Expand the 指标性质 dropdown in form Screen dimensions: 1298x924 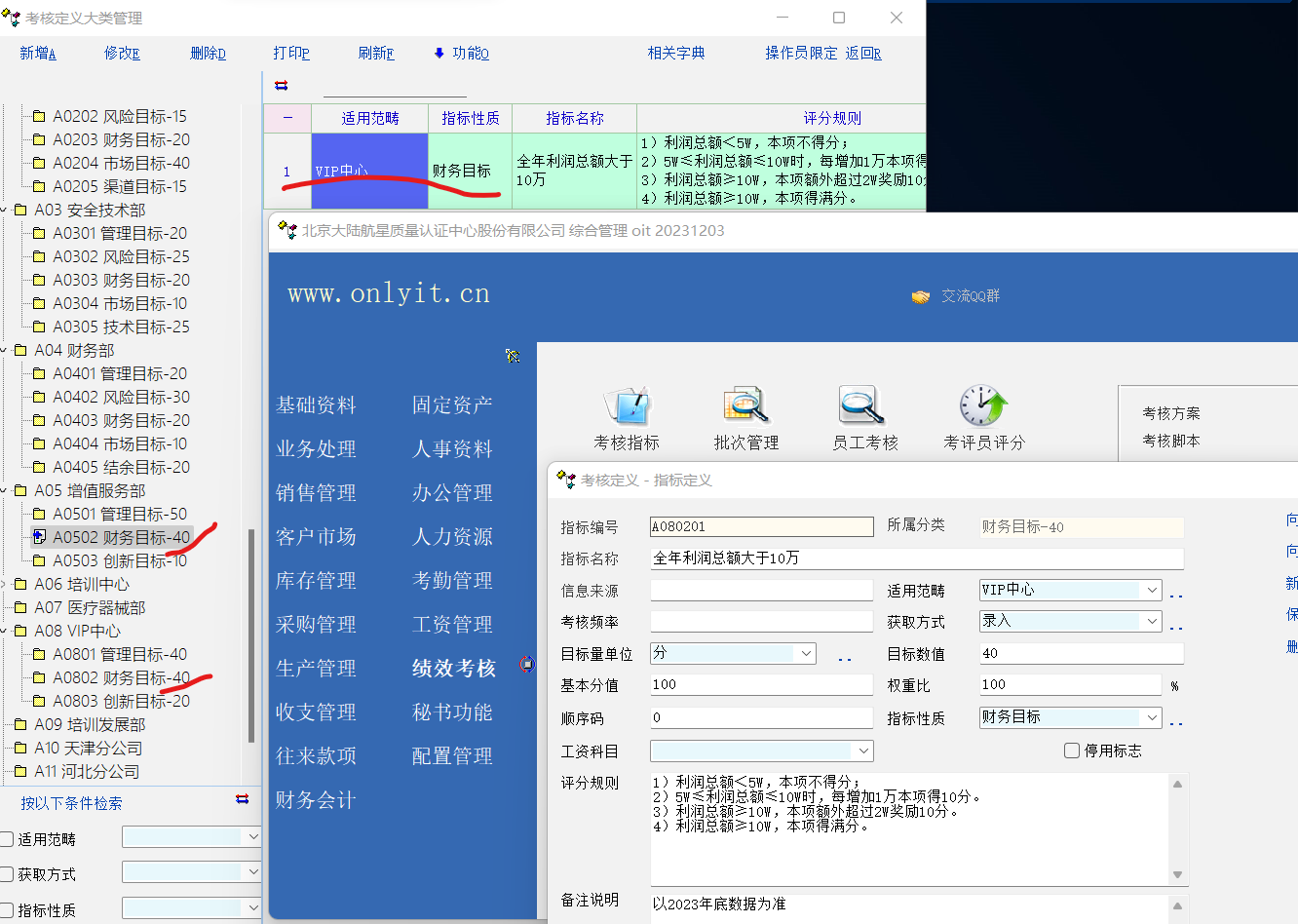(x=1152, y=717)
